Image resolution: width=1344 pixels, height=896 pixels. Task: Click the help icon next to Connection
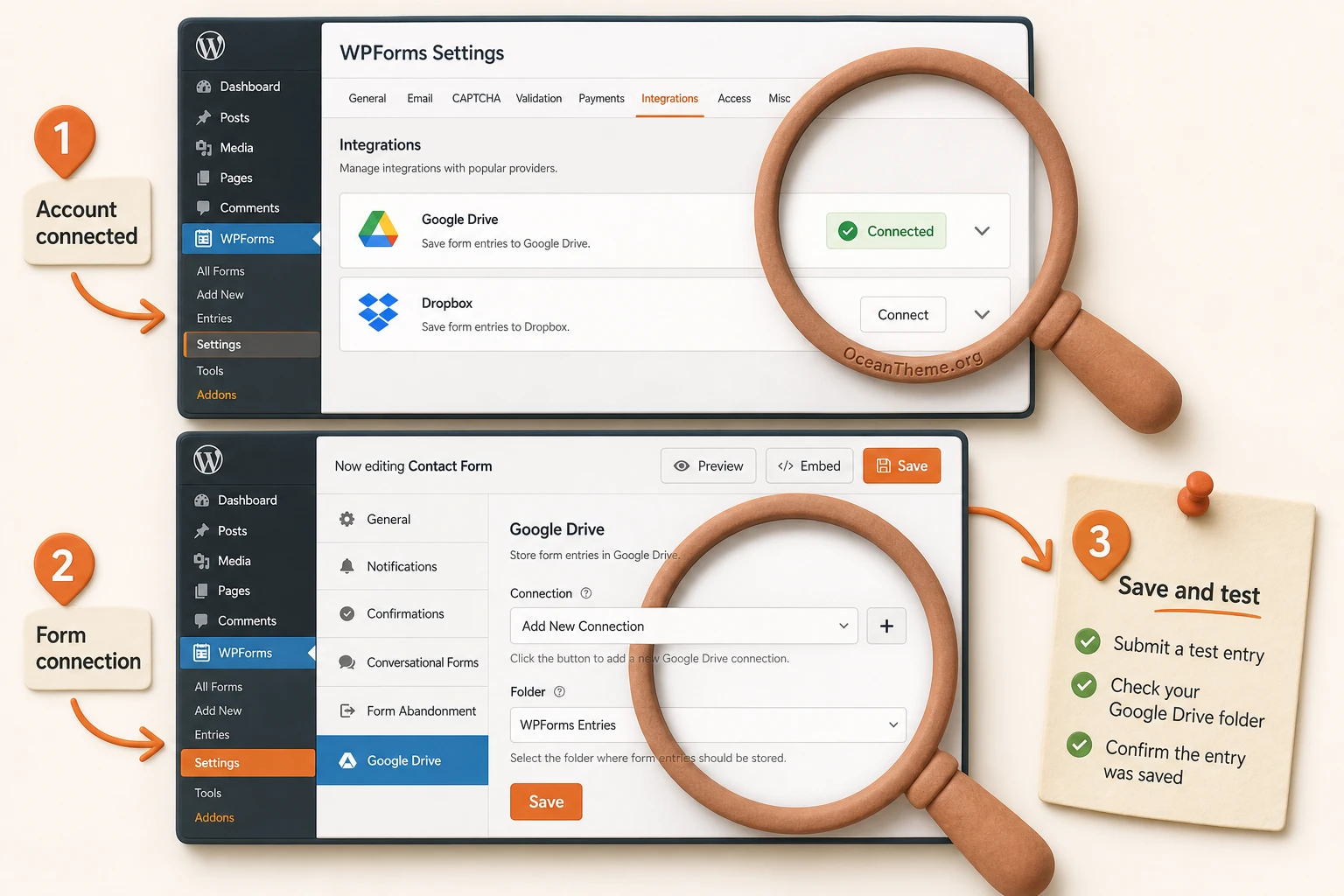(x=586, y=593)
